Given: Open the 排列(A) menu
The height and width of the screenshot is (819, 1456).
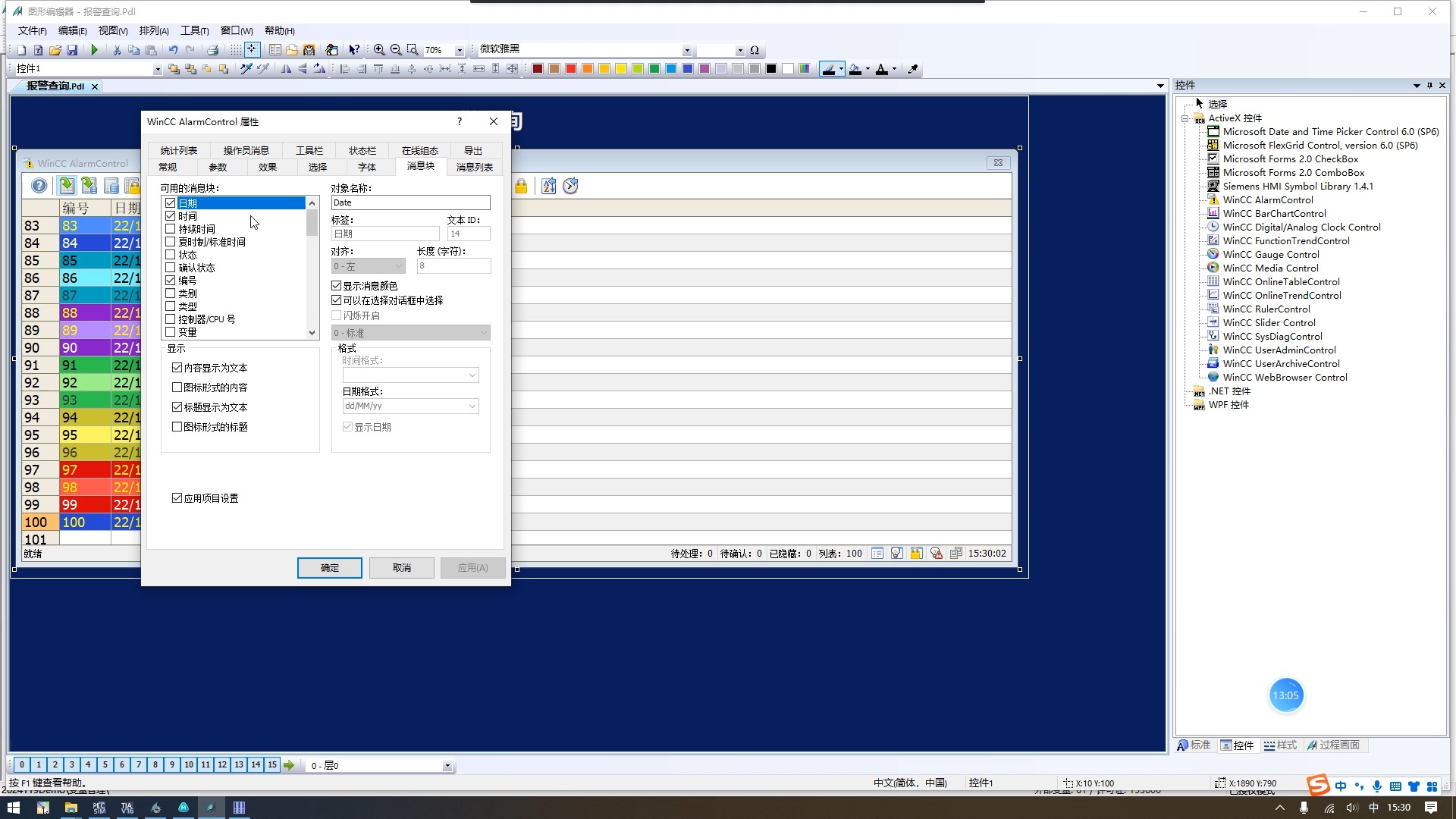Looking at the screenshot, I should (154, 30).
